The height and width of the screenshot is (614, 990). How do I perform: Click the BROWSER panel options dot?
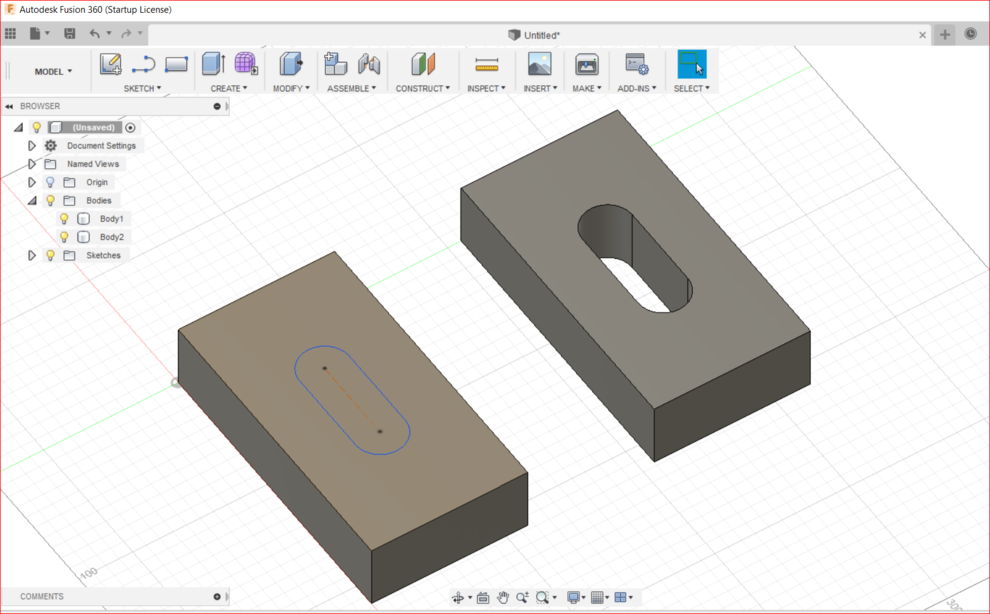[217, 106]
